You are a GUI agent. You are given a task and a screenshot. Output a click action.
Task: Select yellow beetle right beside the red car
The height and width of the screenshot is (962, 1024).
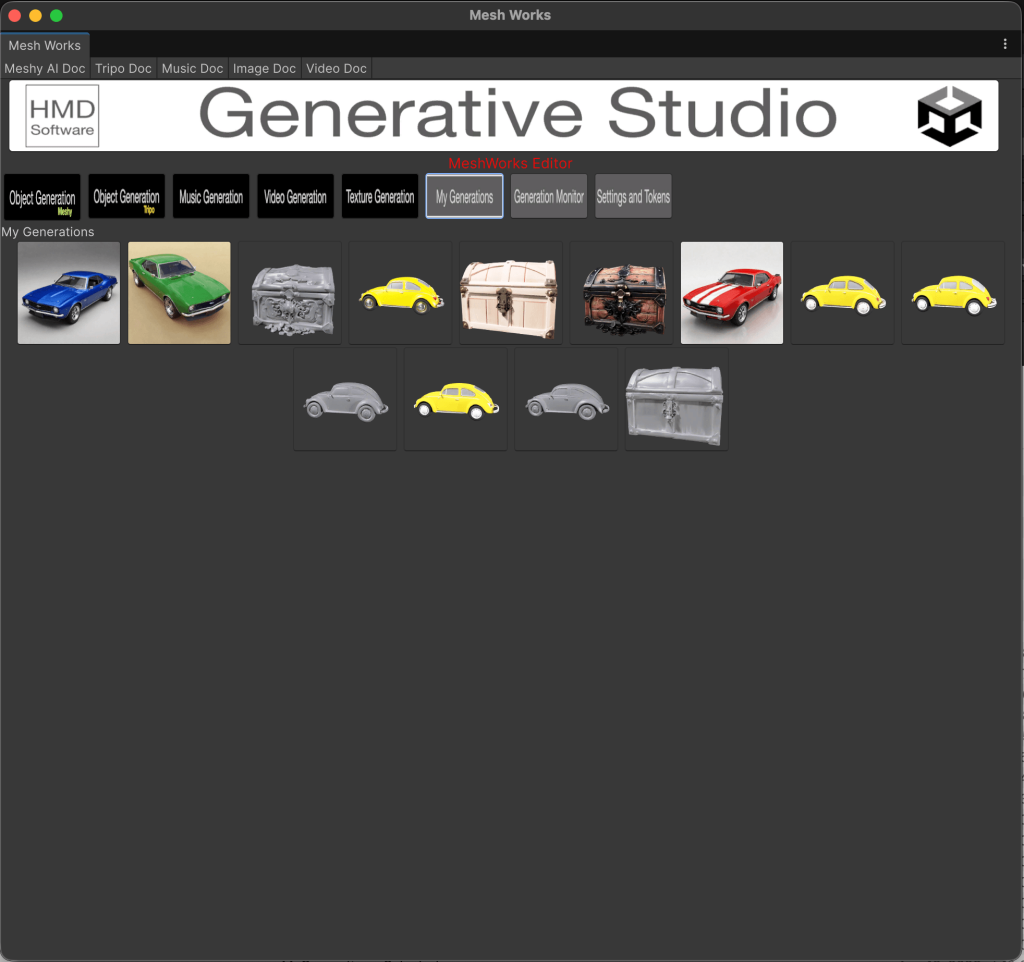pyautogui.click(x=842, y=293)
